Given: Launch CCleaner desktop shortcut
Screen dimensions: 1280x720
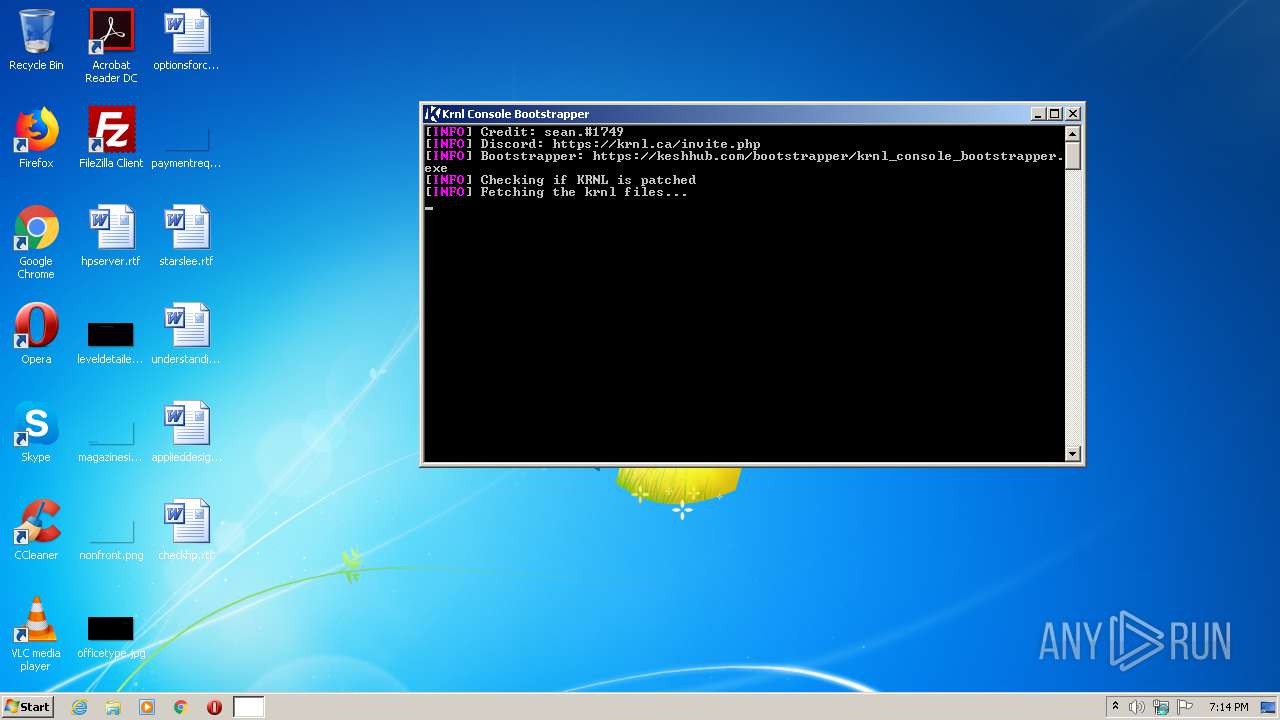Looking at the screenshot, I should click(36, 531).
